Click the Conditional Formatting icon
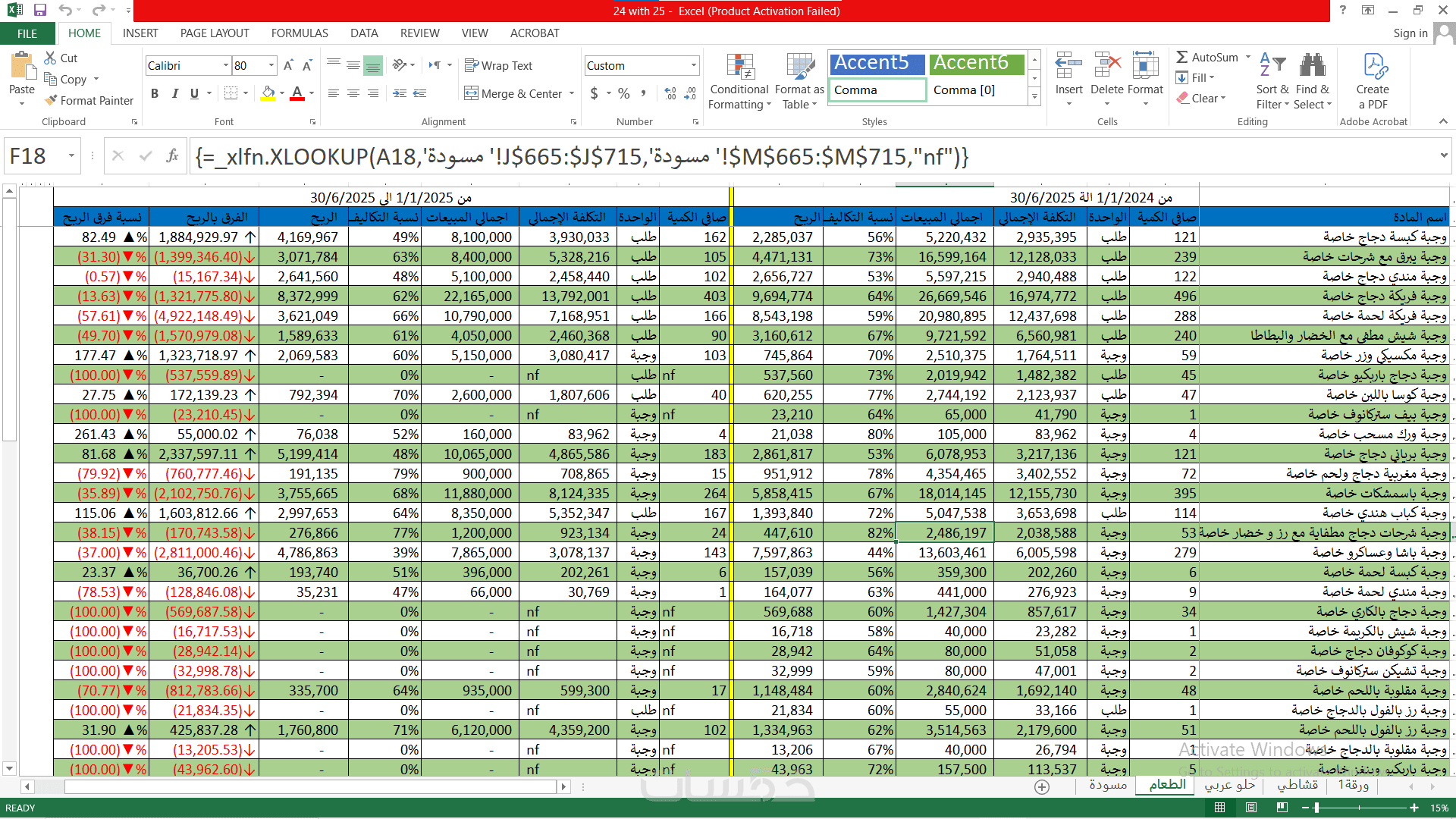The image size is (1456, 819). point(739,67)
